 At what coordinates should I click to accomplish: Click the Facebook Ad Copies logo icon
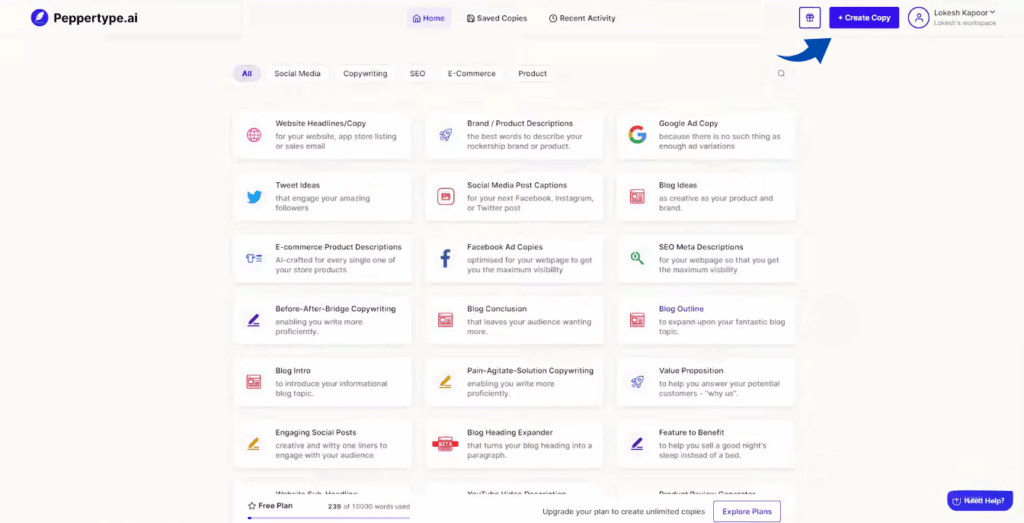pyautogui.click(x=446, y=259)
